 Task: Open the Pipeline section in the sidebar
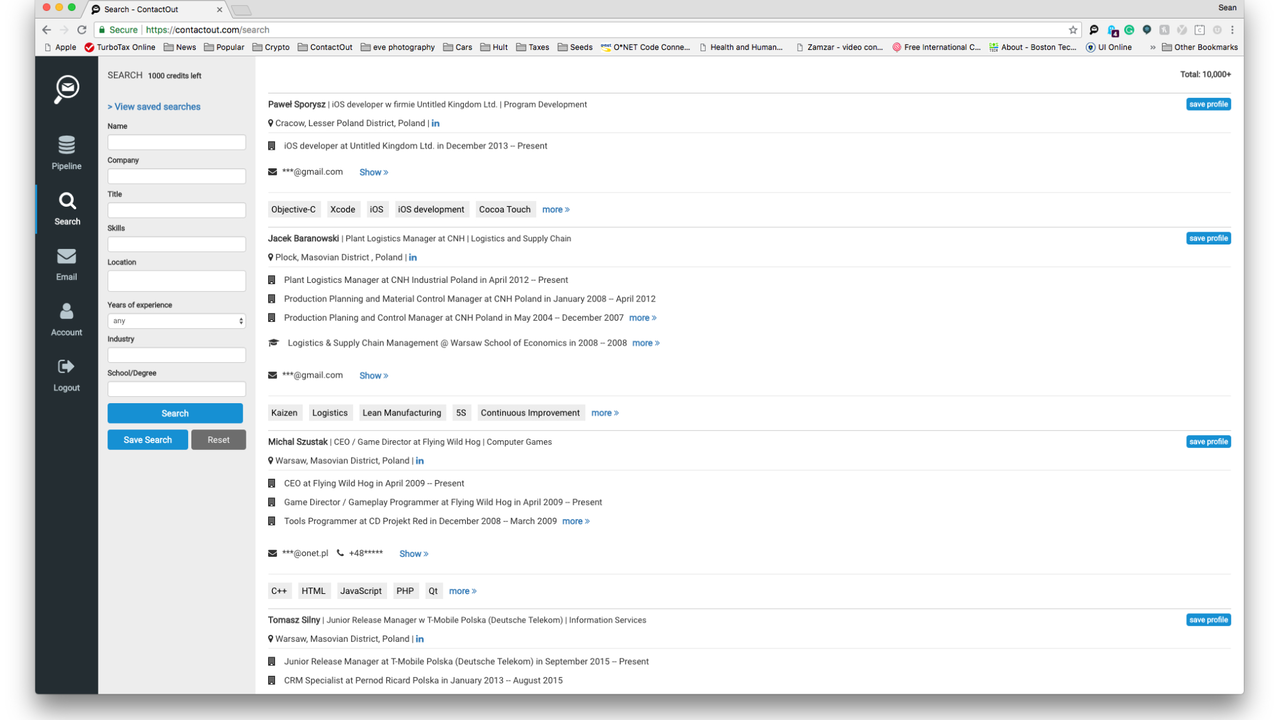coord(66,152)
